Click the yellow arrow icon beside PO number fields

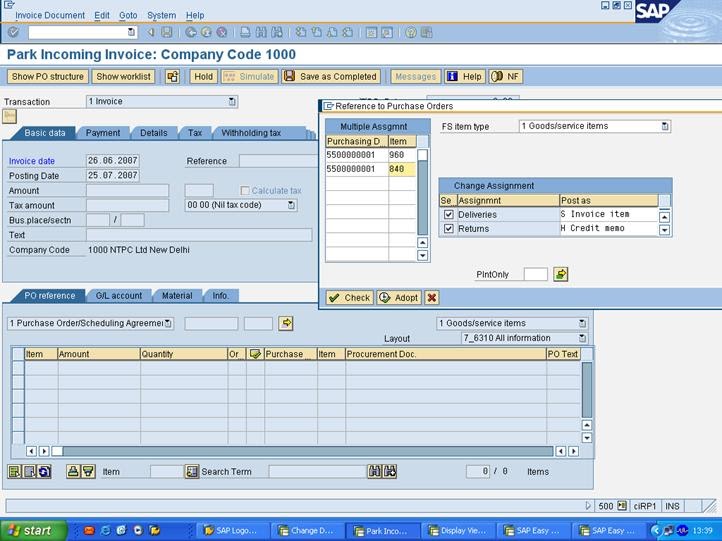click(286, 323)
